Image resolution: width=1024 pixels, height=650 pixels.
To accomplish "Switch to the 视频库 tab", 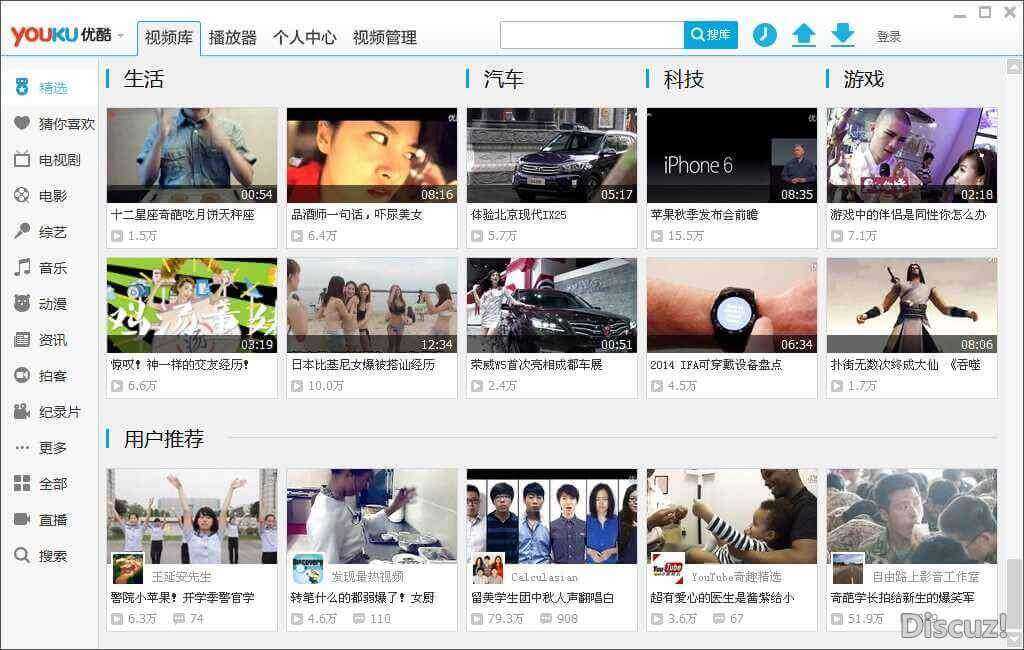I will 168,38.
